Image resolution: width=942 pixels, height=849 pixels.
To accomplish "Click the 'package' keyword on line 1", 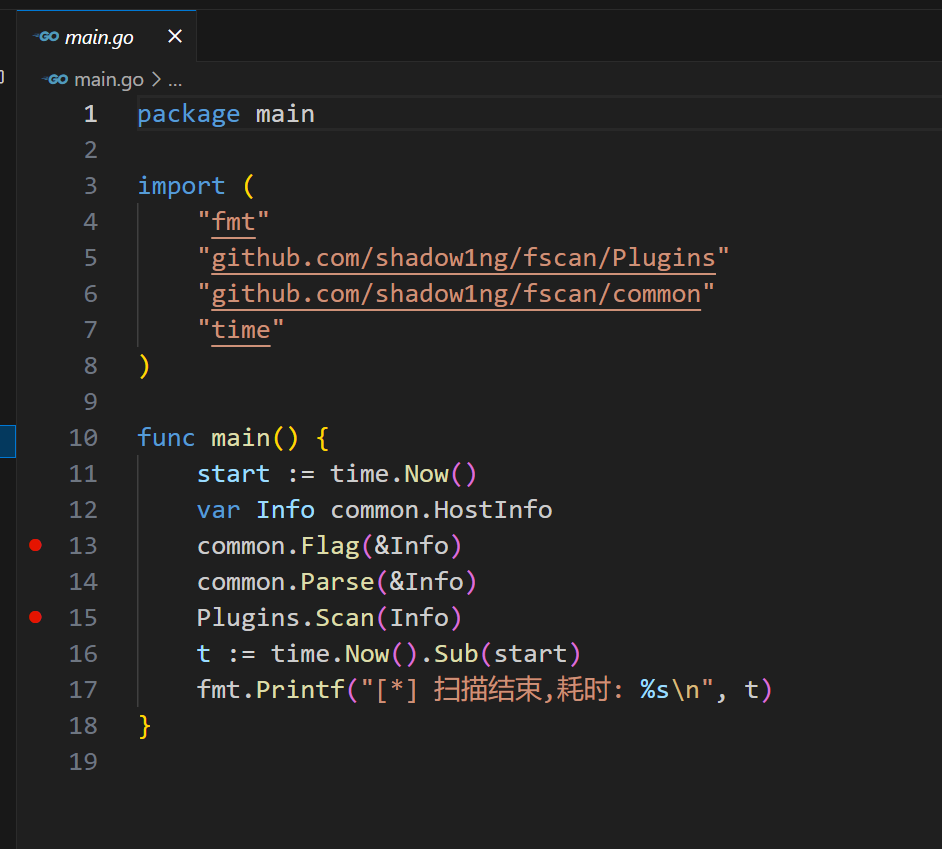I will tap(189, 114).
